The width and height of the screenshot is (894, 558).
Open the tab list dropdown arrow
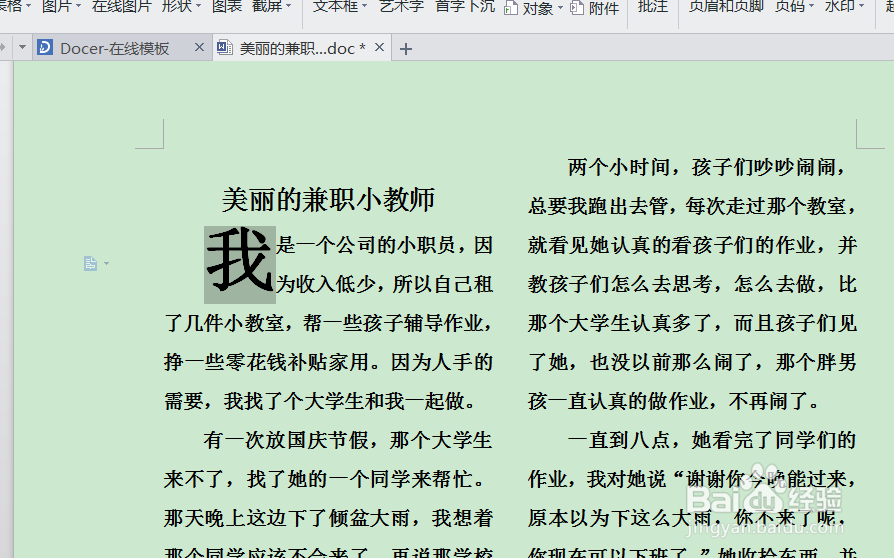tap(22, 47)
